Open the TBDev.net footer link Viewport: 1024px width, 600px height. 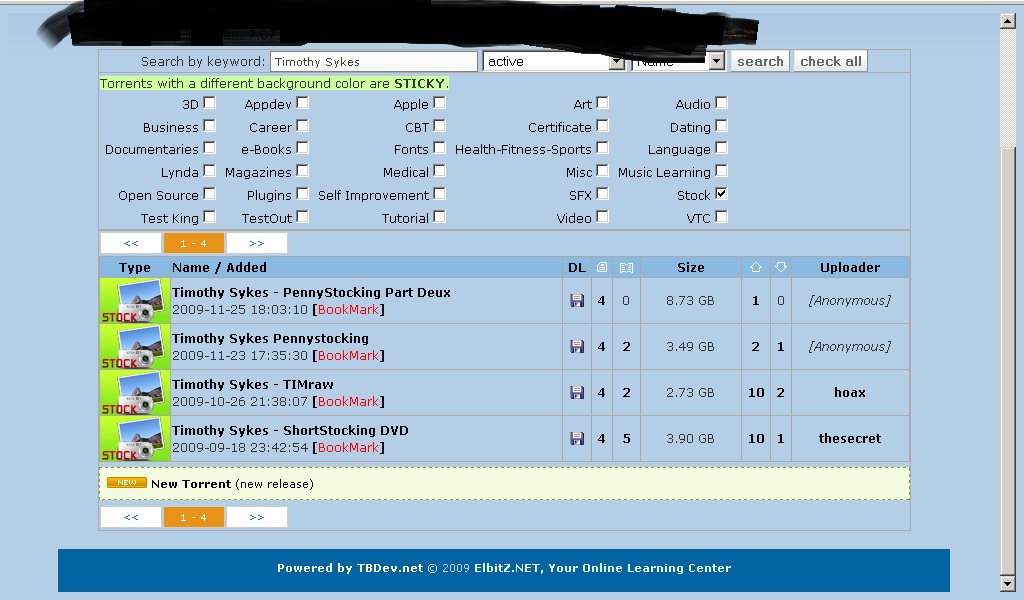[x=390, y=568]
